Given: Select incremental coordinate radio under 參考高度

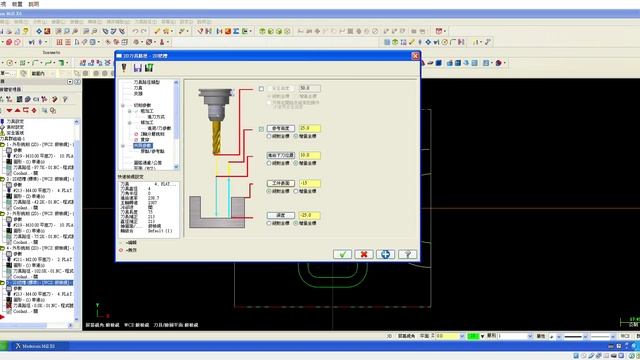Looking at the screenshot, I should click(x=296, y=136).
